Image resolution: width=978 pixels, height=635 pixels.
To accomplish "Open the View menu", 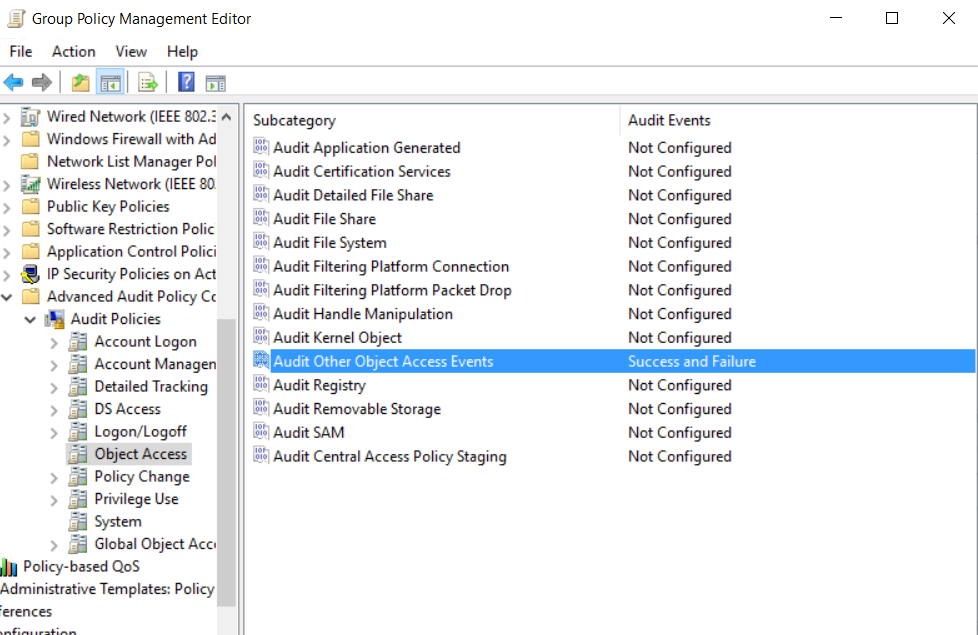I will [x=130, y=51].
